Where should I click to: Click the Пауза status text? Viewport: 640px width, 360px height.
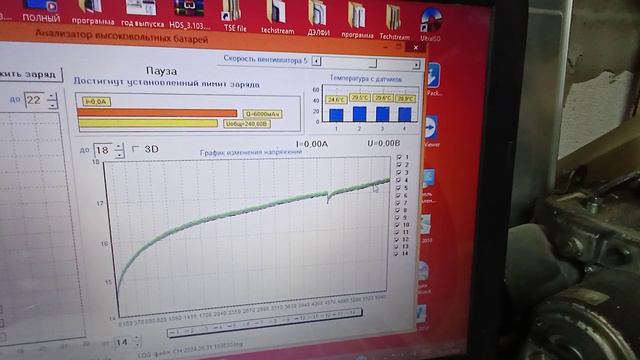coord(162,71)
